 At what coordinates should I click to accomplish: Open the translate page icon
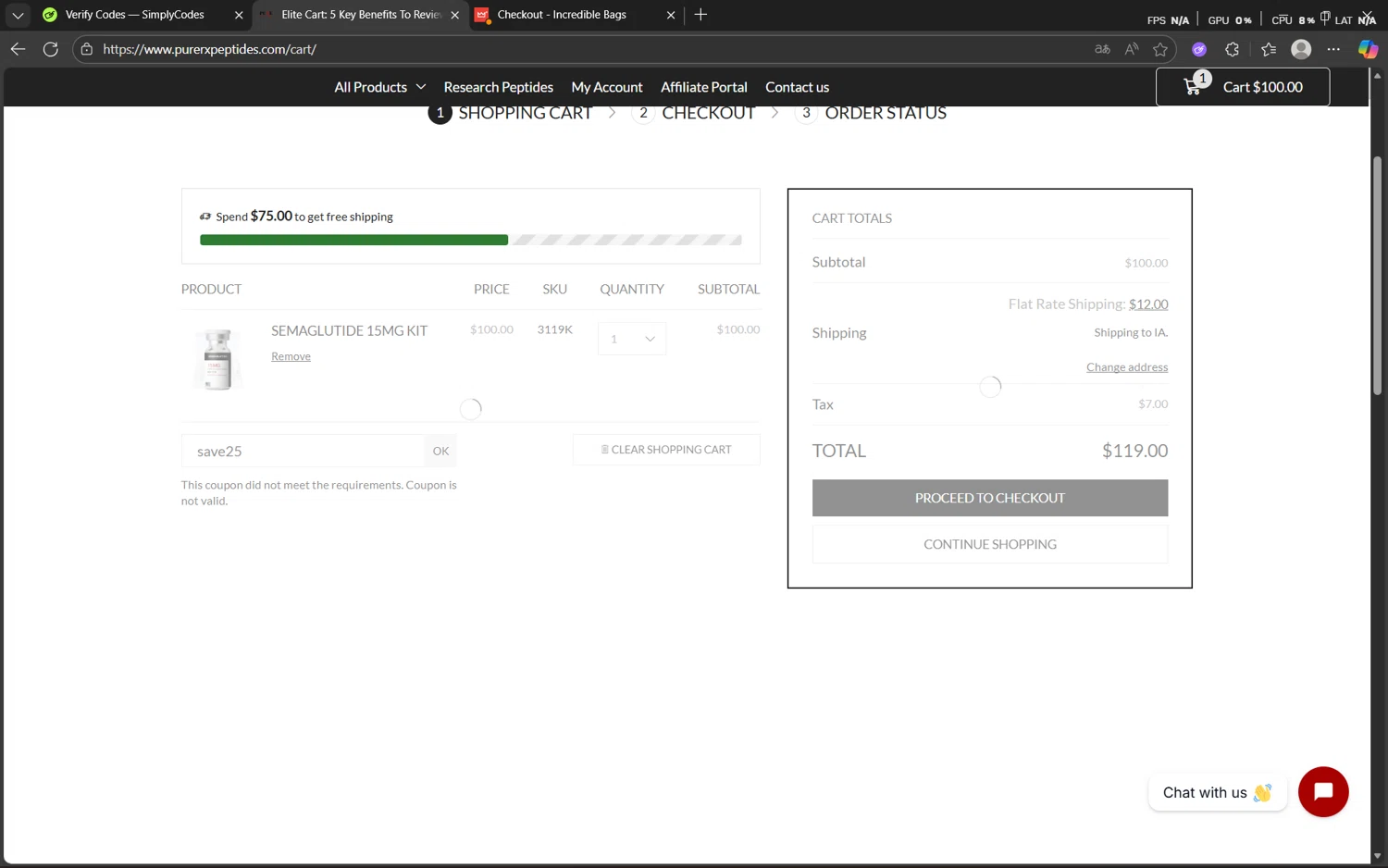point(1102,49)
